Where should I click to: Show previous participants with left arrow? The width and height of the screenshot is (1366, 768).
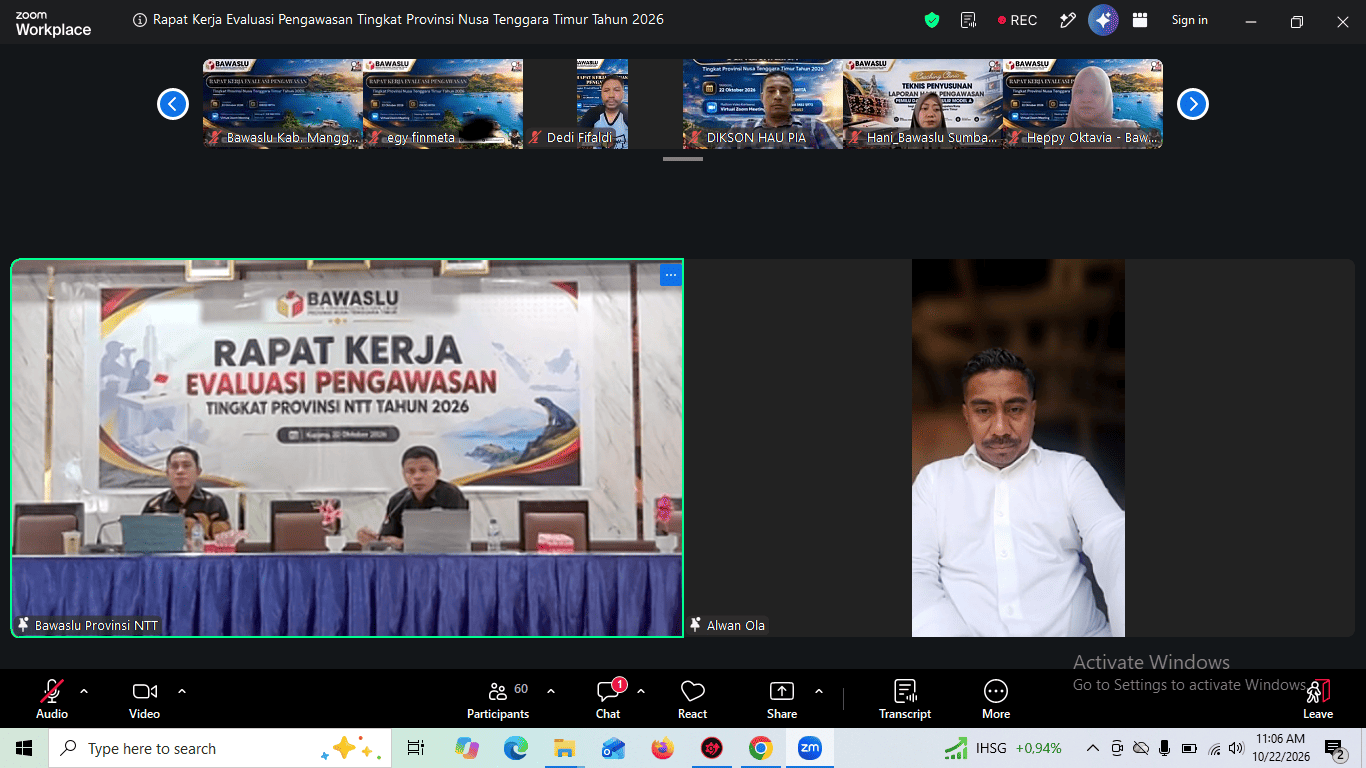click(173, 104)
